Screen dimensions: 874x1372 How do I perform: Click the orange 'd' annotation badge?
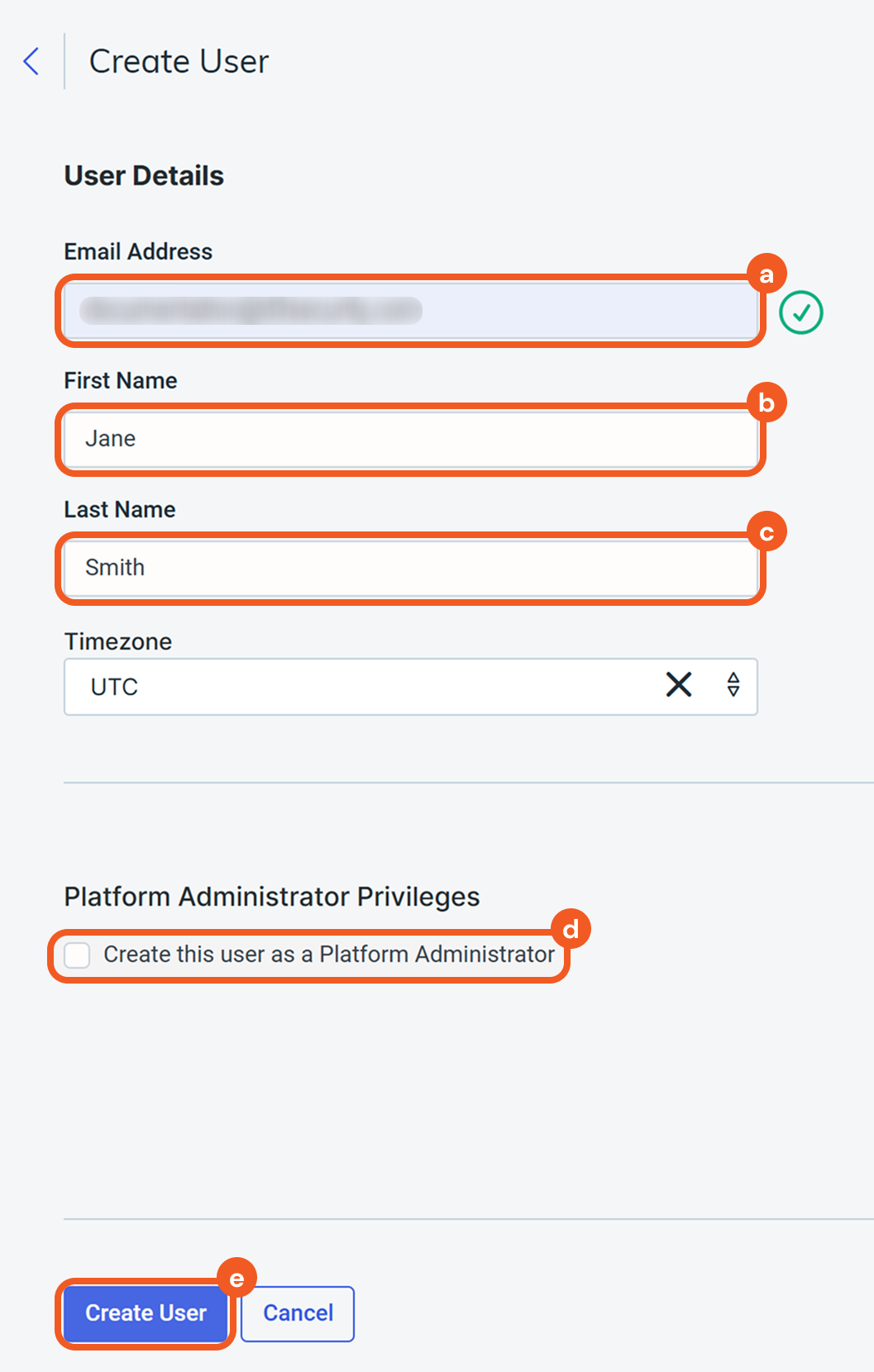[571, 930]
